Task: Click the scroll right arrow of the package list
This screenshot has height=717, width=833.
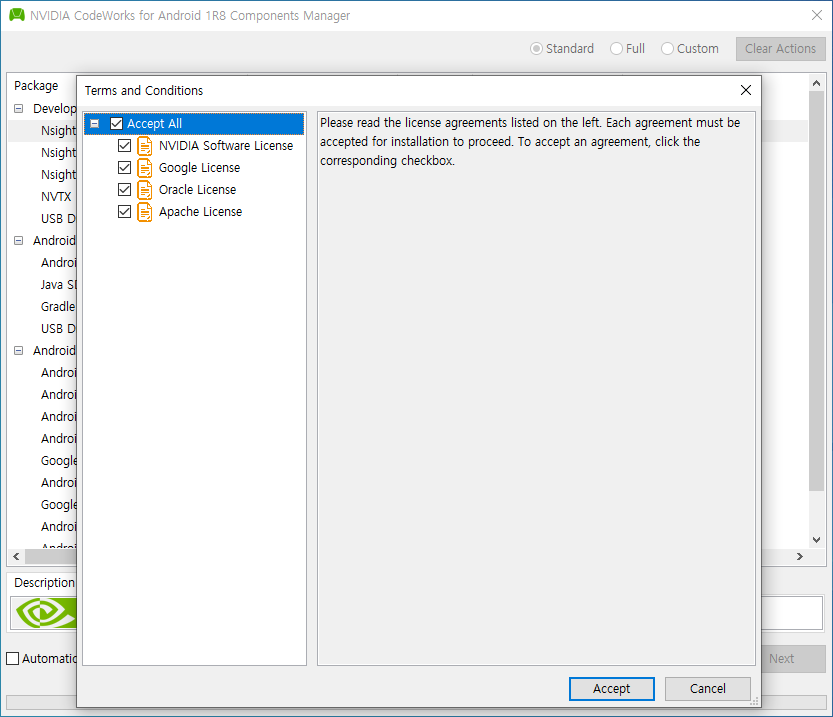Action: pyautogui.click(x=800, y=557)
